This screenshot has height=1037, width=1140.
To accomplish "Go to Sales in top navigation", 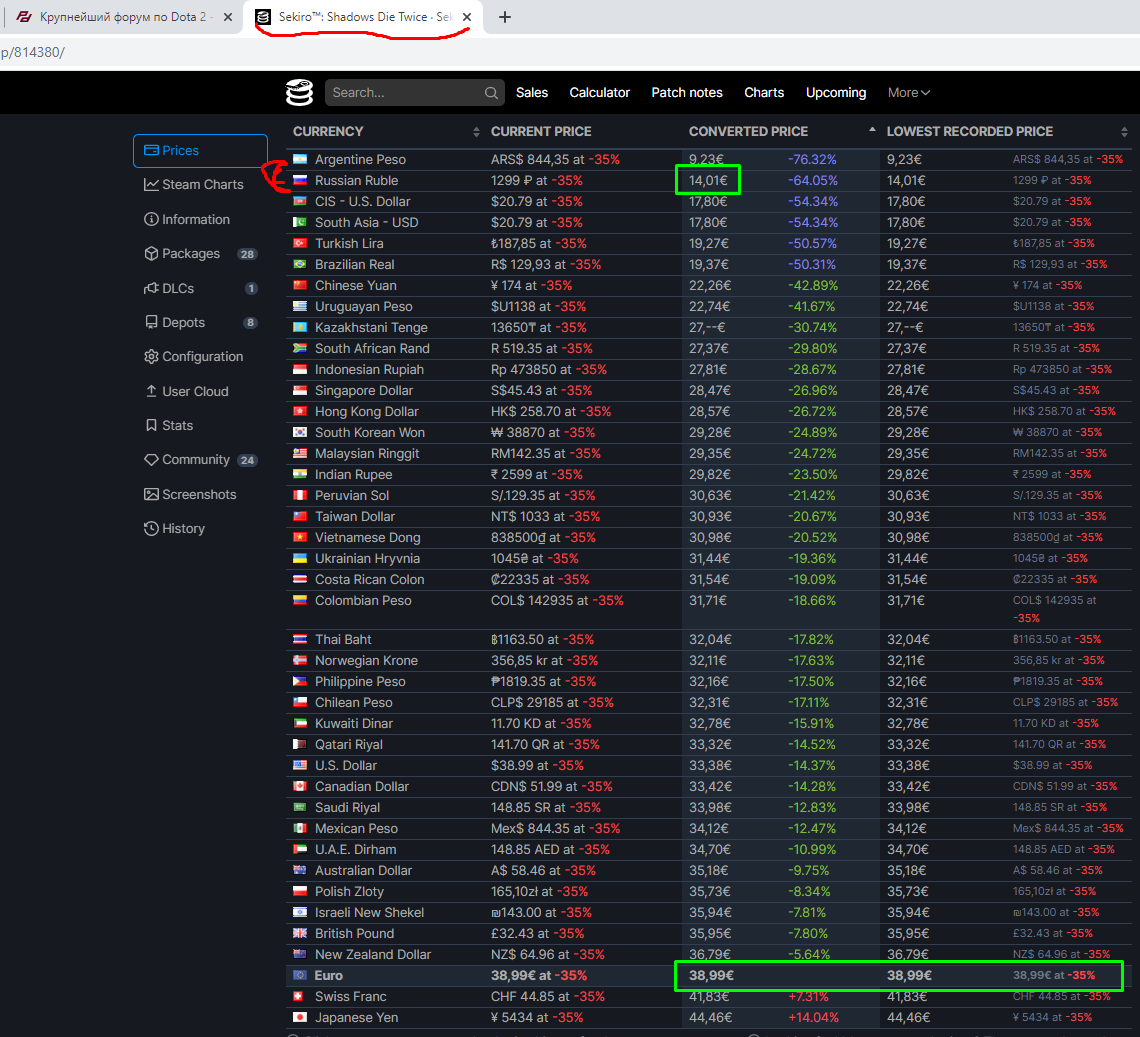I will pos(532,93).
